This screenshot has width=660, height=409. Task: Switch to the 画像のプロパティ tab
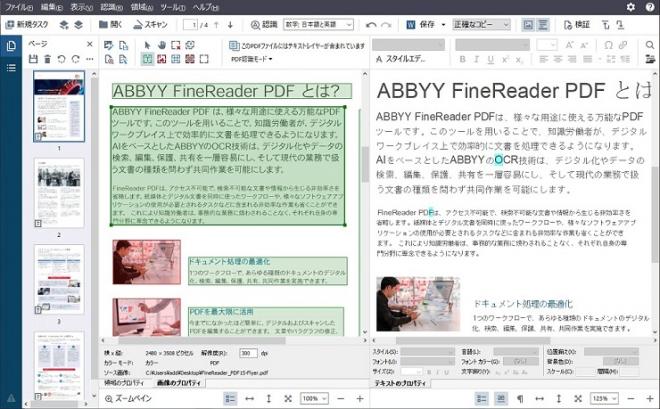click(x=179, y=383)
